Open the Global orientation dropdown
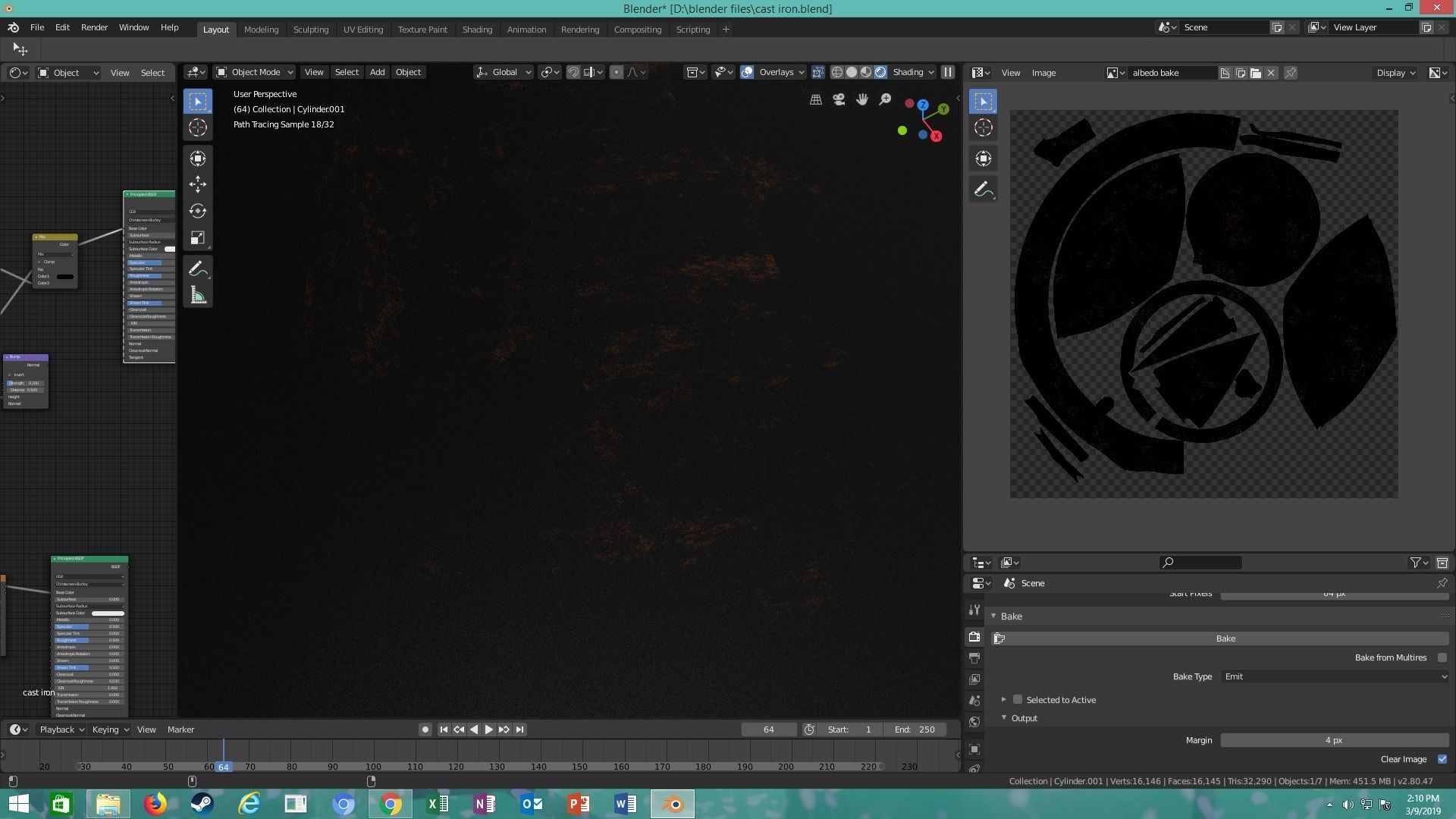This screenshot has width=1456, height=819. tap(504, 72)
